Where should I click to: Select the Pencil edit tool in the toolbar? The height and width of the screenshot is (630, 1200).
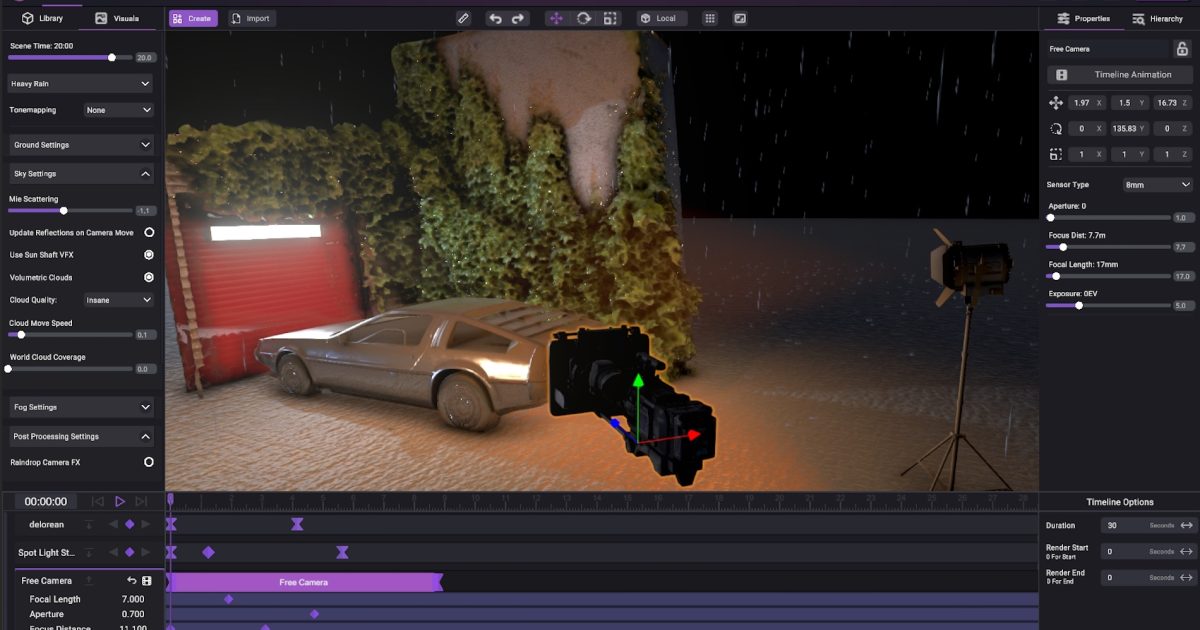[463, 17]
